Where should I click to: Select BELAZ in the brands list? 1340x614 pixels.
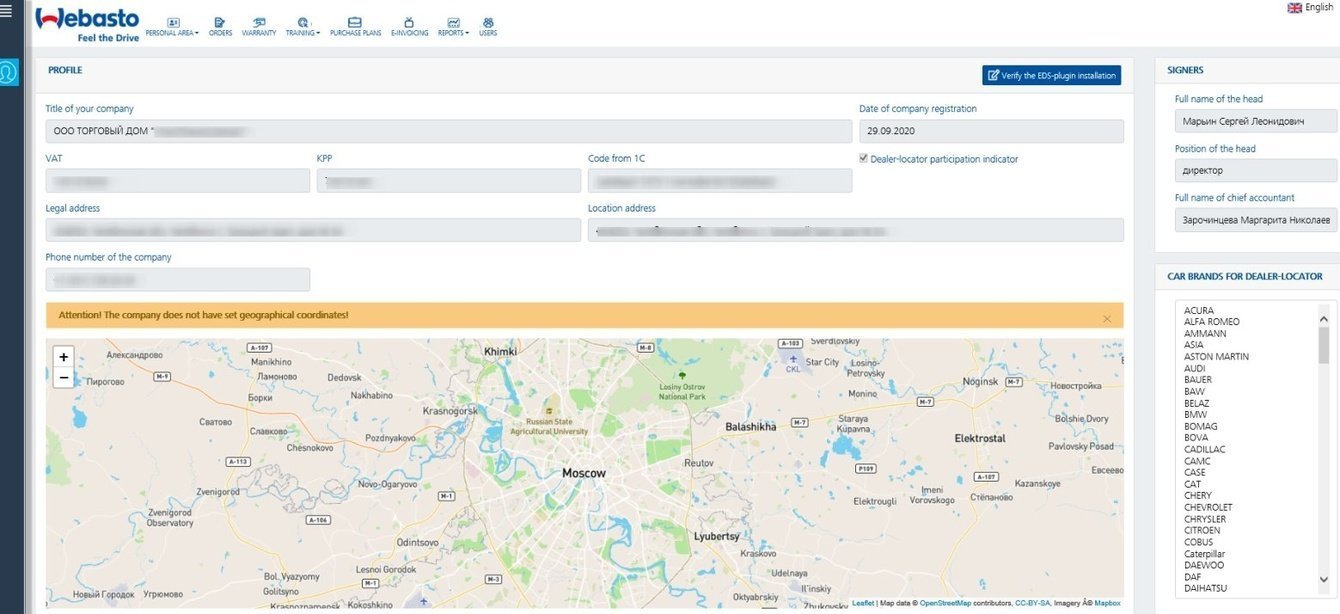[1197, 403]
